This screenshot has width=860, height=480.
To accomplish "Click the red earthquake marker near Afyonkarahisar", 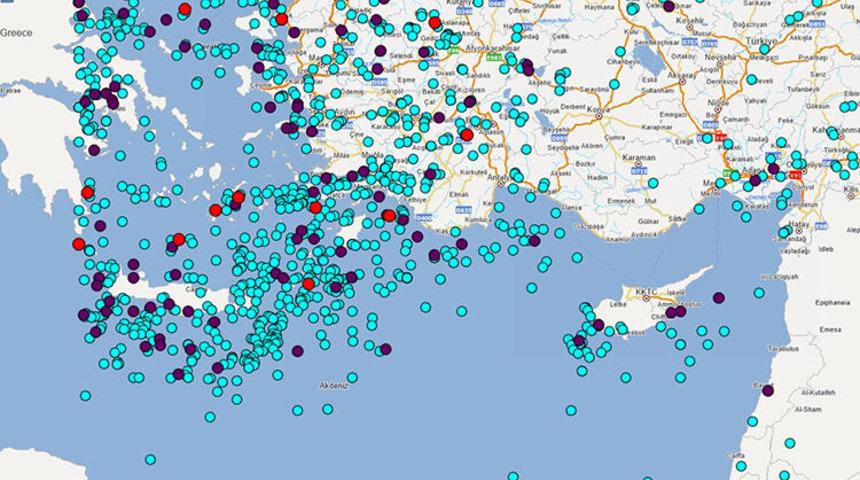I will click(x=435, y=22).
